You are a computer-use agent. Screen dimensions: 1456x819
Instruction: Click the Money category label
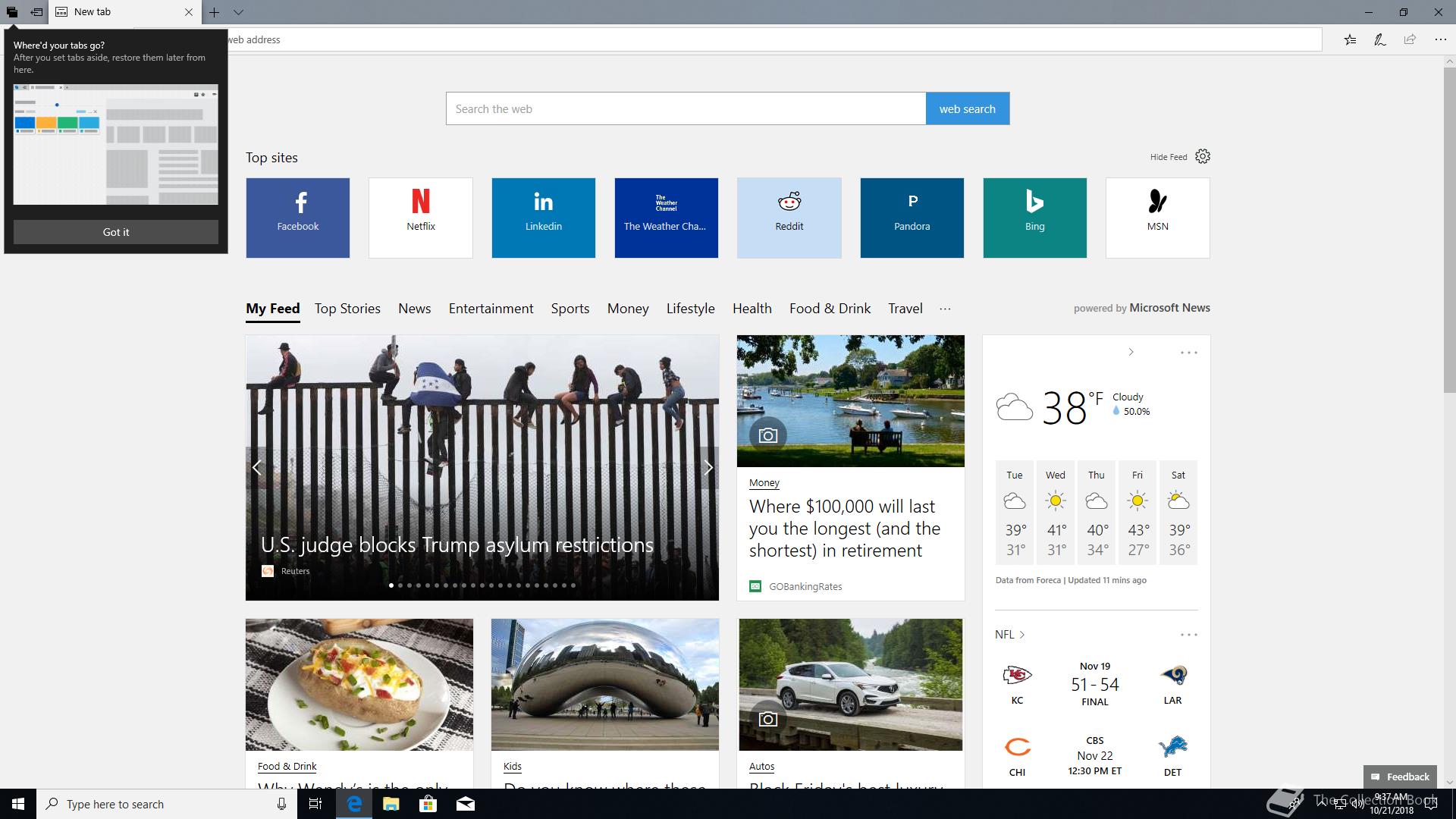point(764,483)
